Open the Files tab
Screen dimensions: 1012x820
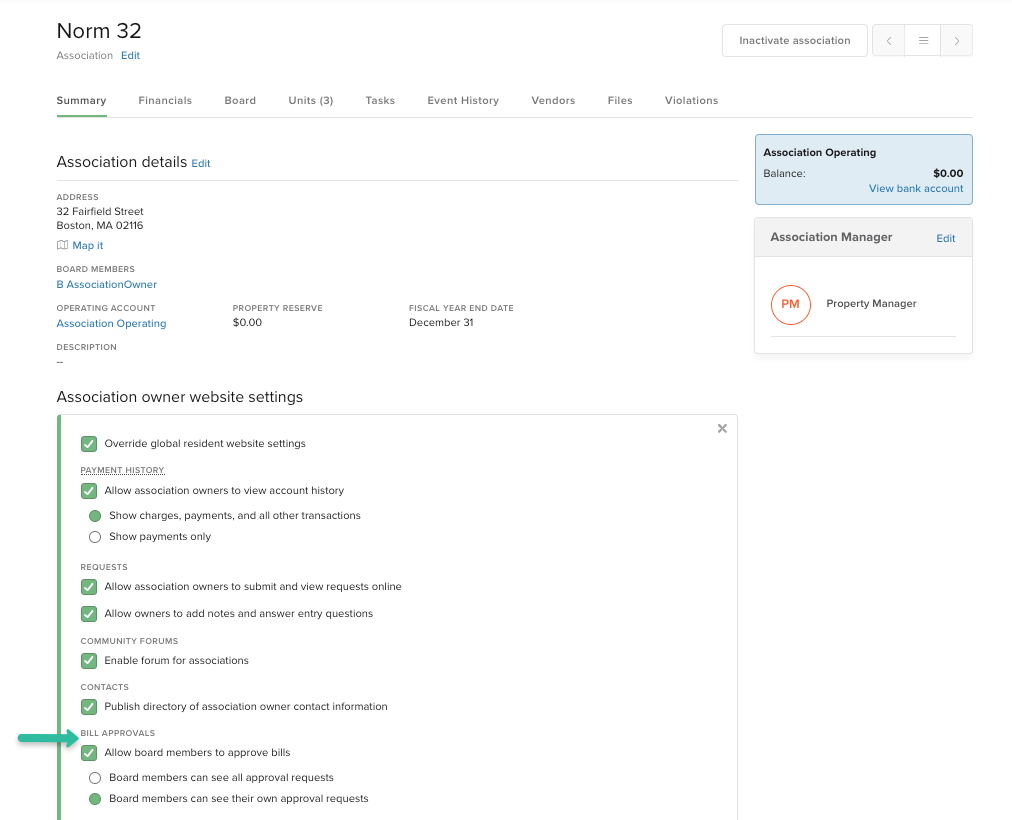click(620, 101)
